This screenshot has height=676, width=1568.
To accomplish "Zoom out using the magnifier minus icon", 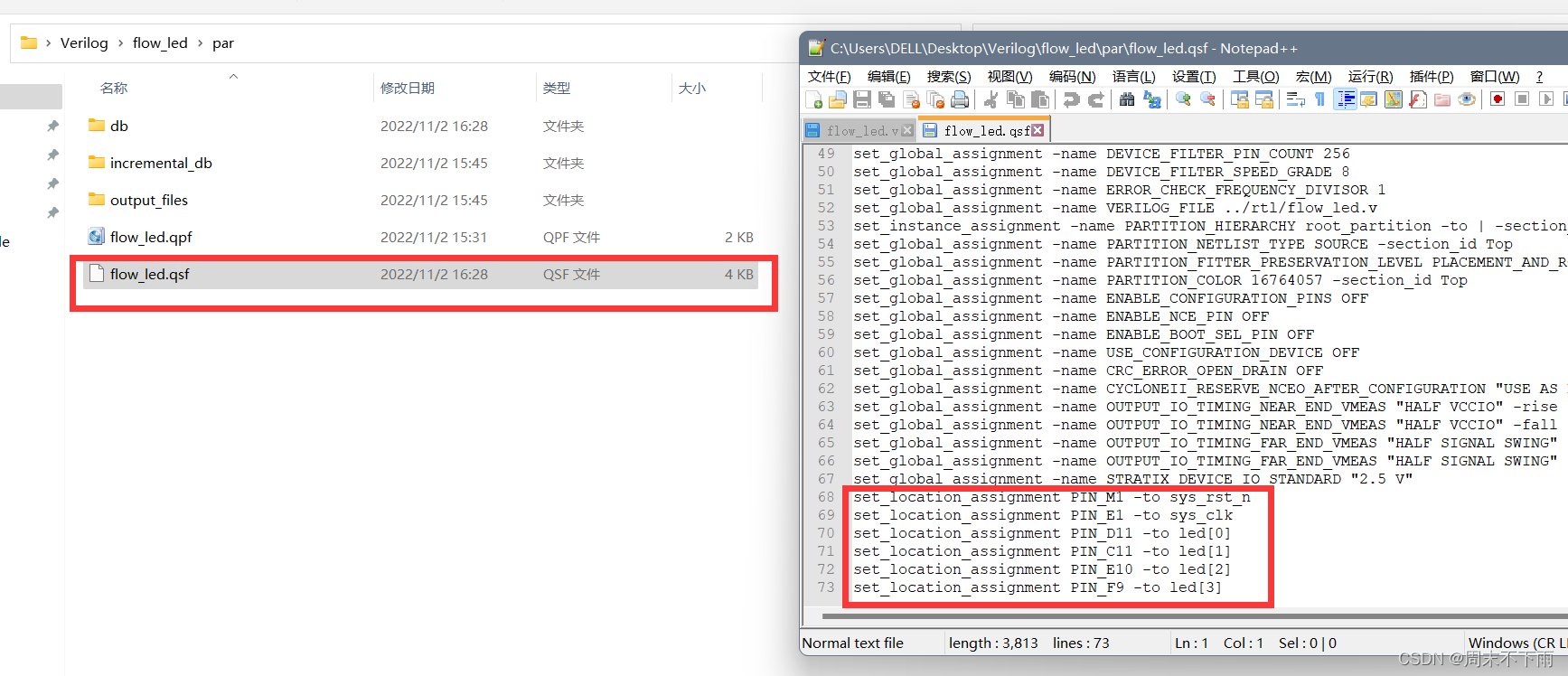I will click(x=1207, y=99).
